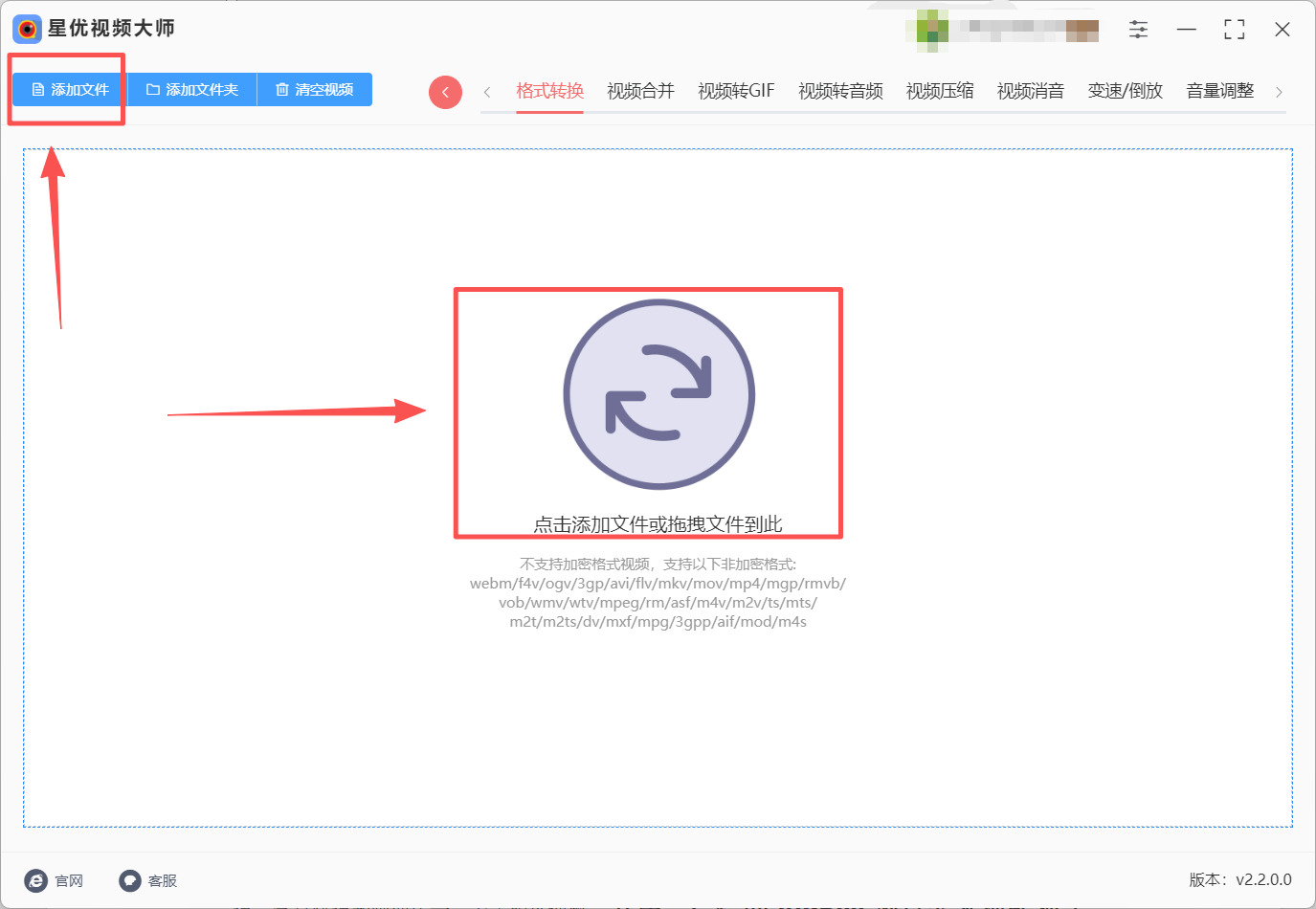Click the 版本: v2.2.0.0 text

(1240, 879)
